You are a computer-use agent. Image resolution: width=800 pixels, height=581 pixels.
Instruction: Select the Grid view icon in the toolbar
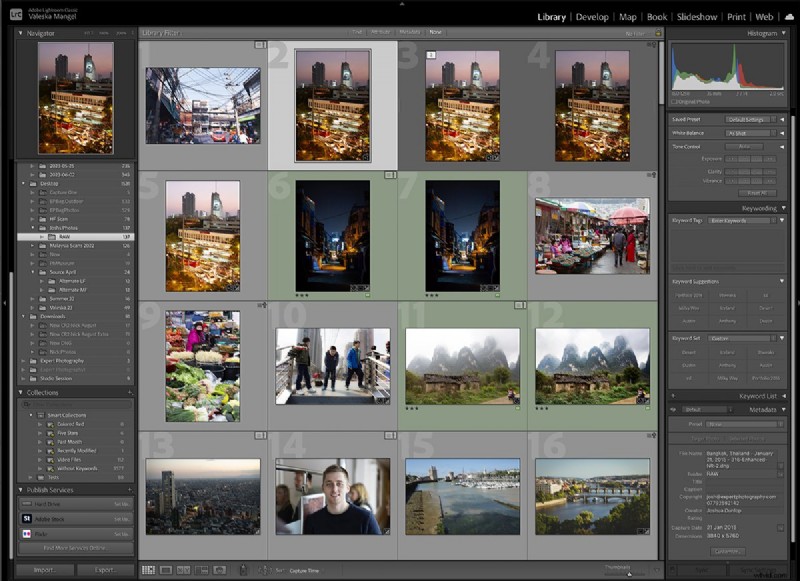(x=149, y=570)
